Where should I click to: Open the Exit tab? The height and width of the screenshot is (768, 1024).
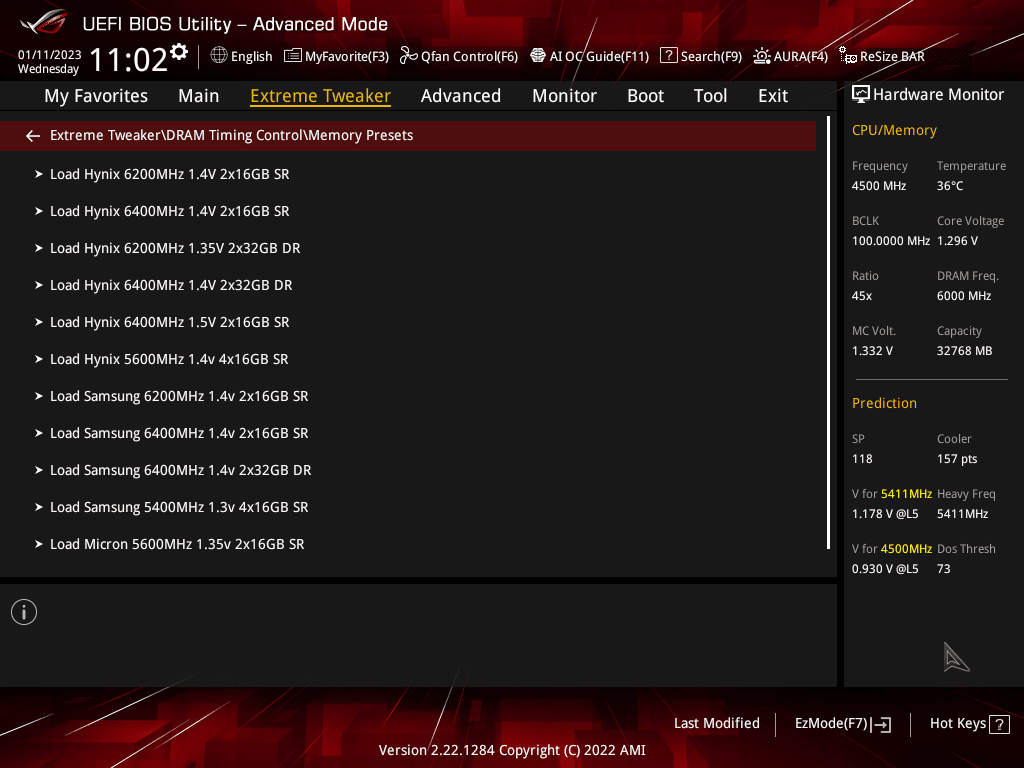(x=773, y=96)
